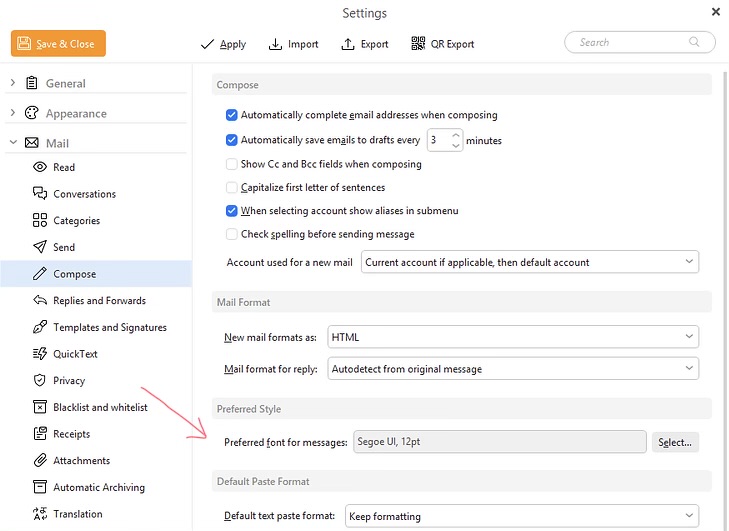Click the QuickText lightning icon
The image size is (729, 531).
(x=40, y=353)
